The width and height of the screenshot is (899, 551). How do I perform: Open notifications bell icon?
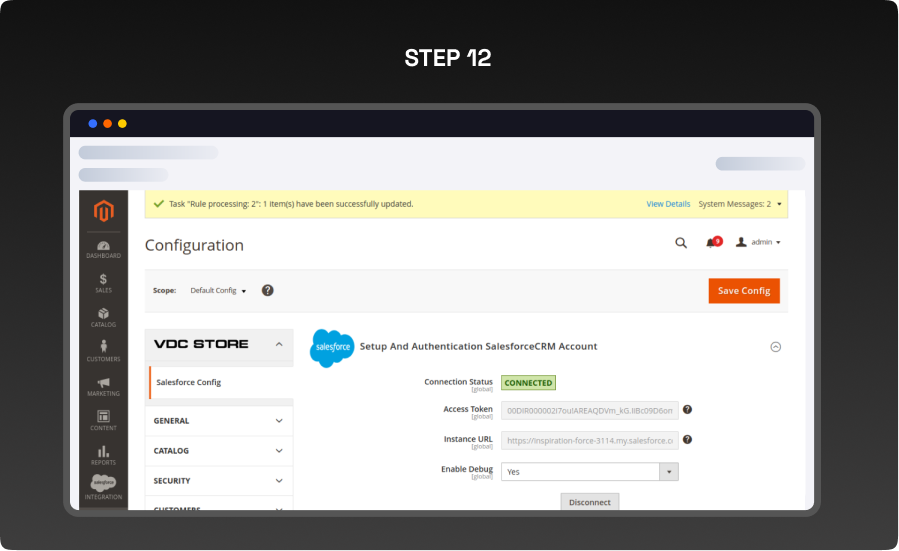tap(712, 242)
